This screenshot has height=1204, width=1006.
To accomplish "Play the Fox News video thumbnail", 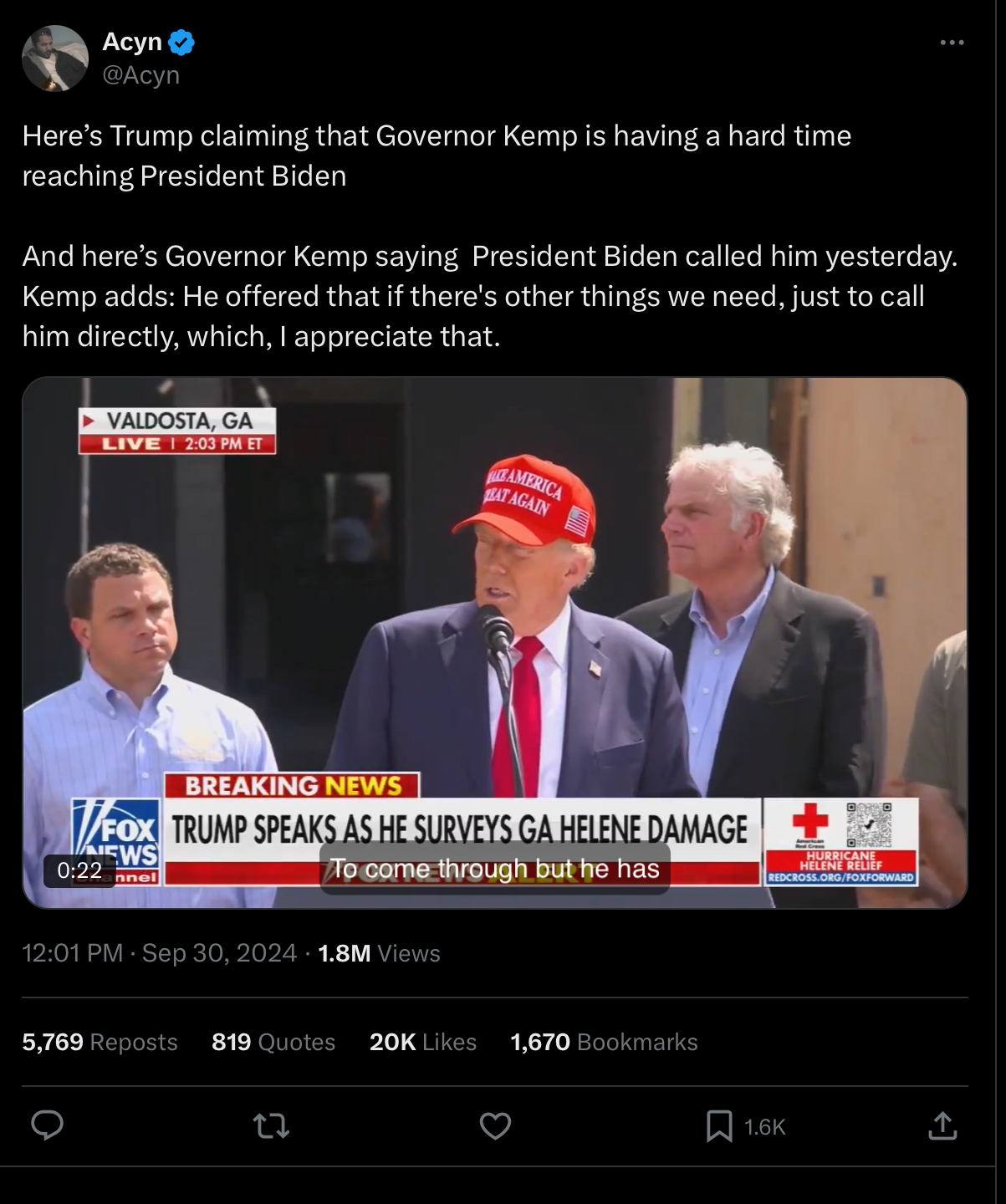I will pyautogui.click(x=495, y=643).
